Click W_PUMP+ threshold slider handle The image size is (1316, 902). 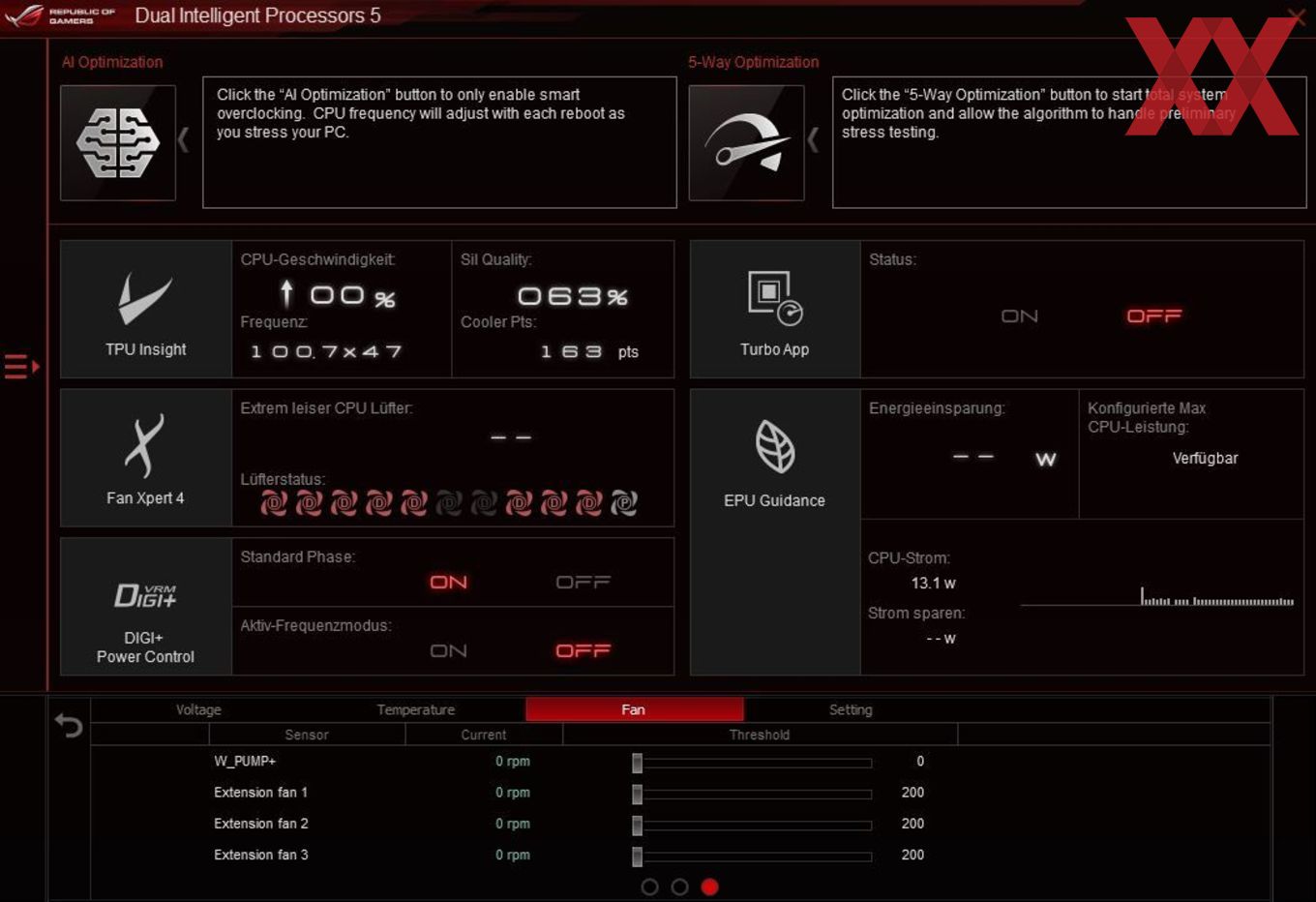coord(637,763)
